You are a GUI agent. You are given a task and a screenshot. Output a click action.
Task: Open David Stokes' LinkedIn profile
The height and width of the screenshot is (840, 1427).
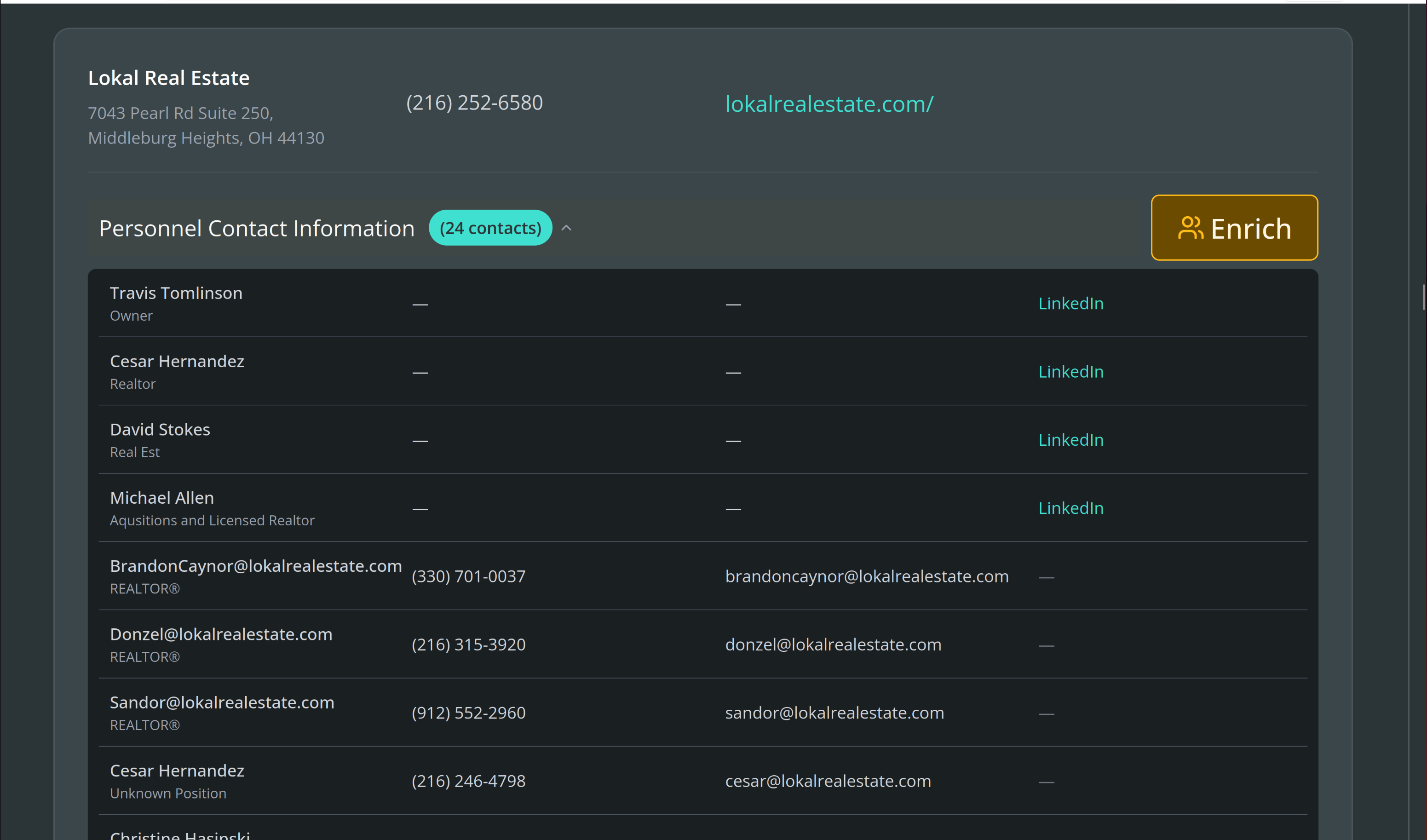pos(1070,439)
